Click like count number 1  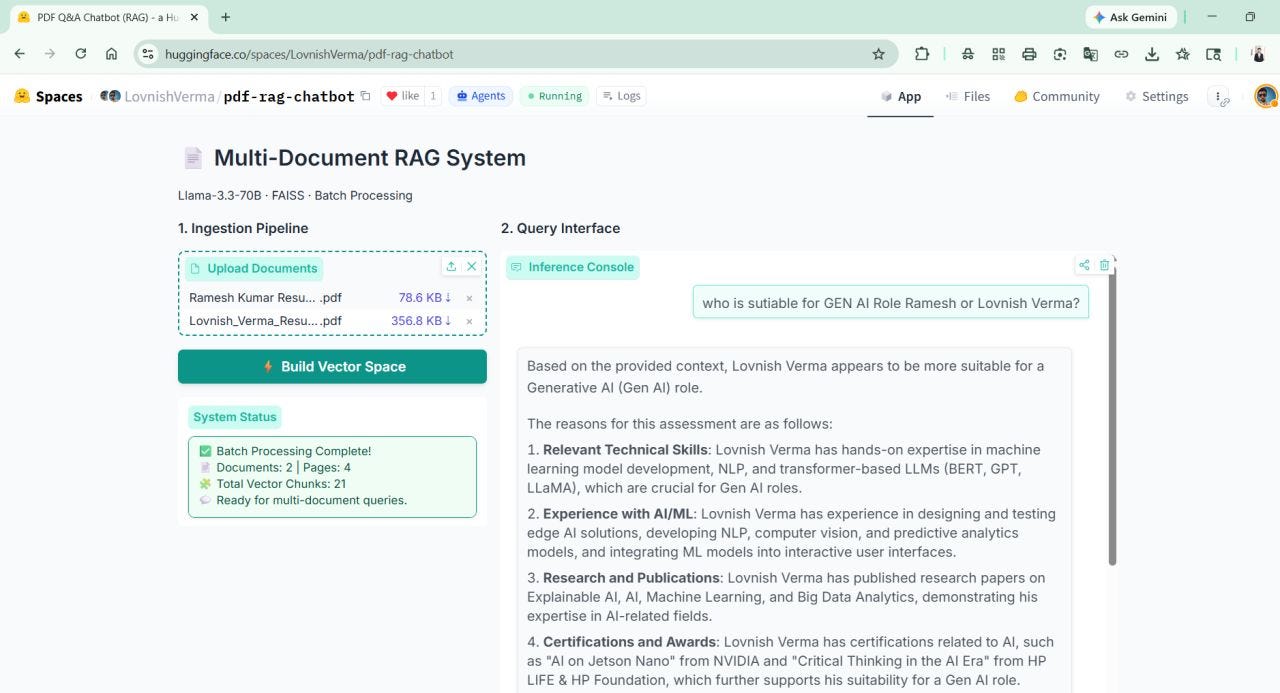(432, 96)
